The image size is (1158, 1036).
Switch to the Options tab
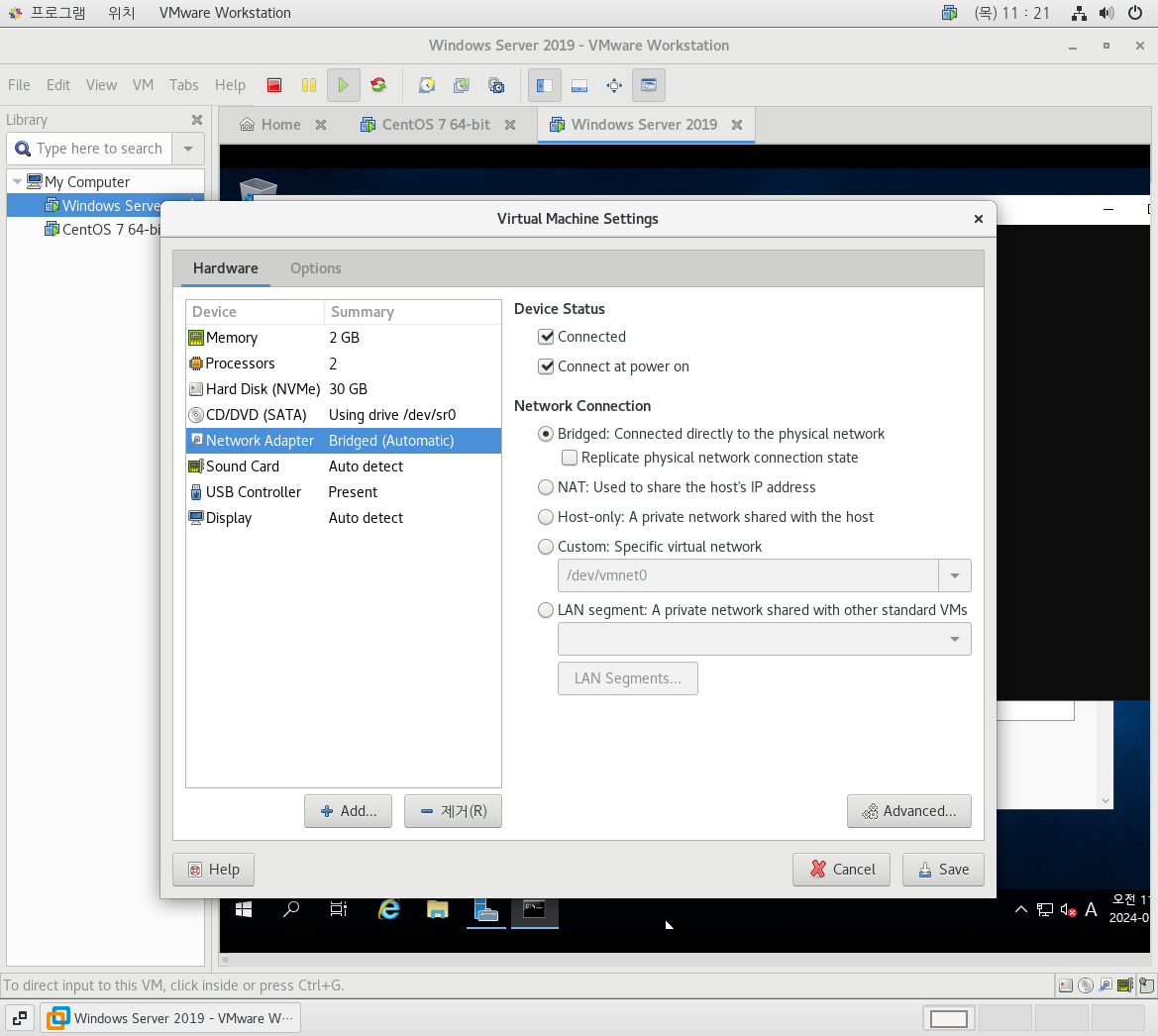tap(315, 268)
